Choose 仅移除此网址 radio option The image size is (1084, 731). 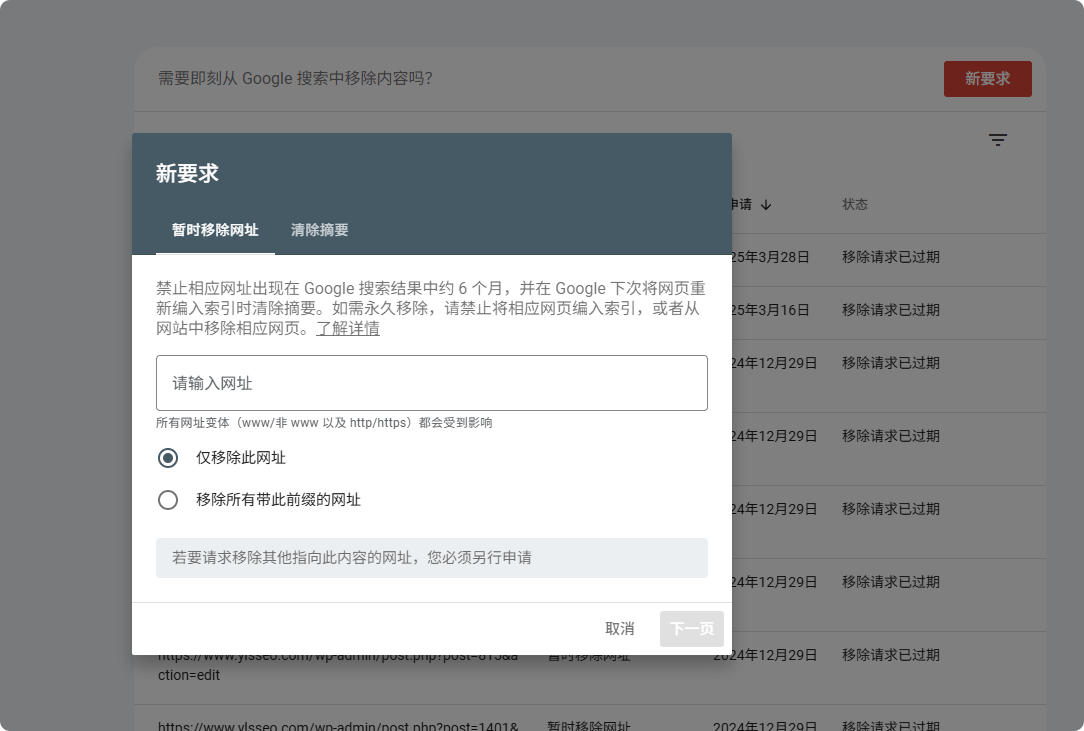pos(168,458)
